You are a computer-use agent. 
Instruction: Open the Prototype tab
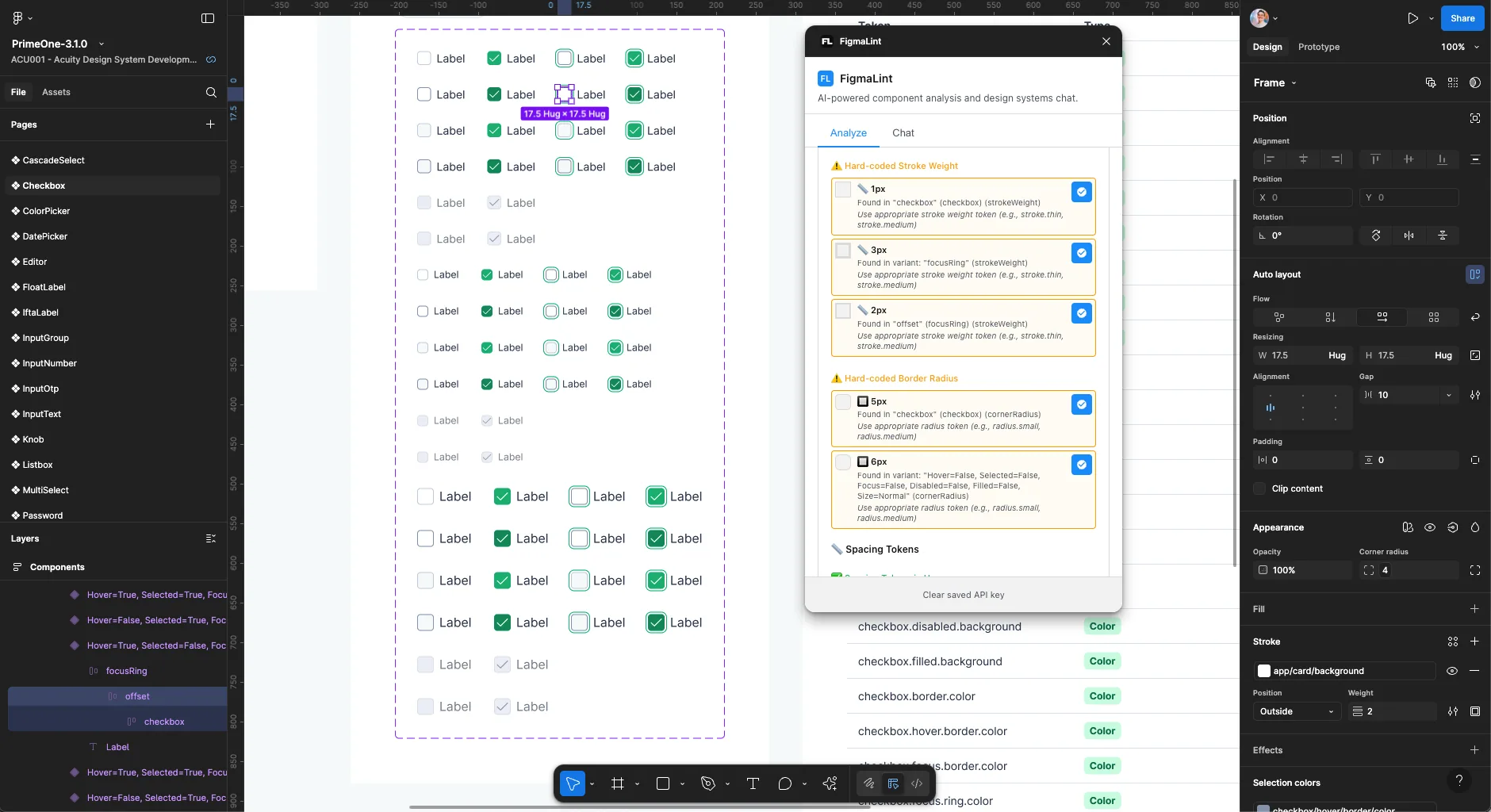click(1319, 47)
